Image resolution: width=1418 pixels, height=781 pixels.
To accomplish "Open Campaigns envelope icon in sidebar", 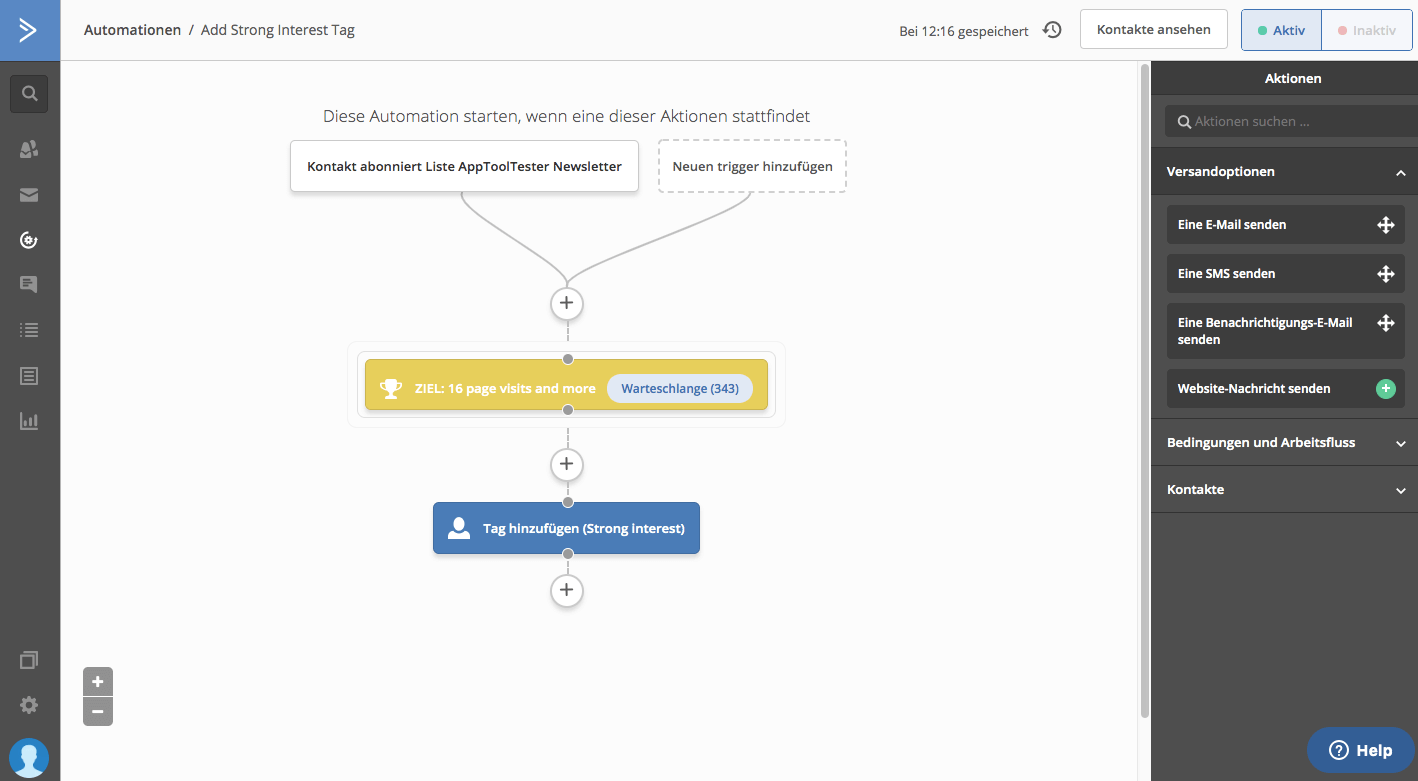I will tap(29, 195).
